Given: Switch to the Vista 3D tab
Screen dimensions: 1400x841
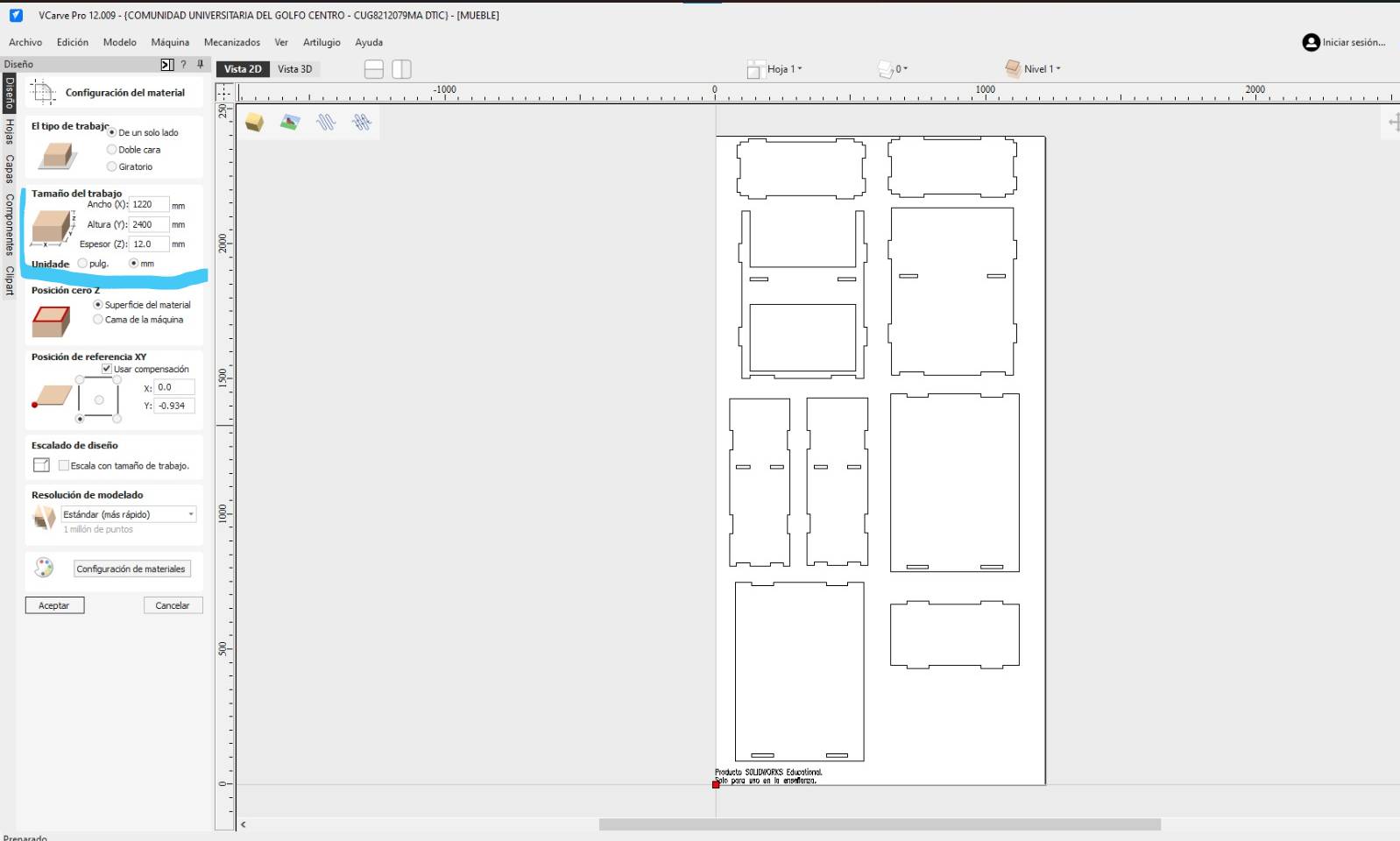Looking at the screenshot, I should click(x=294, y=69).
